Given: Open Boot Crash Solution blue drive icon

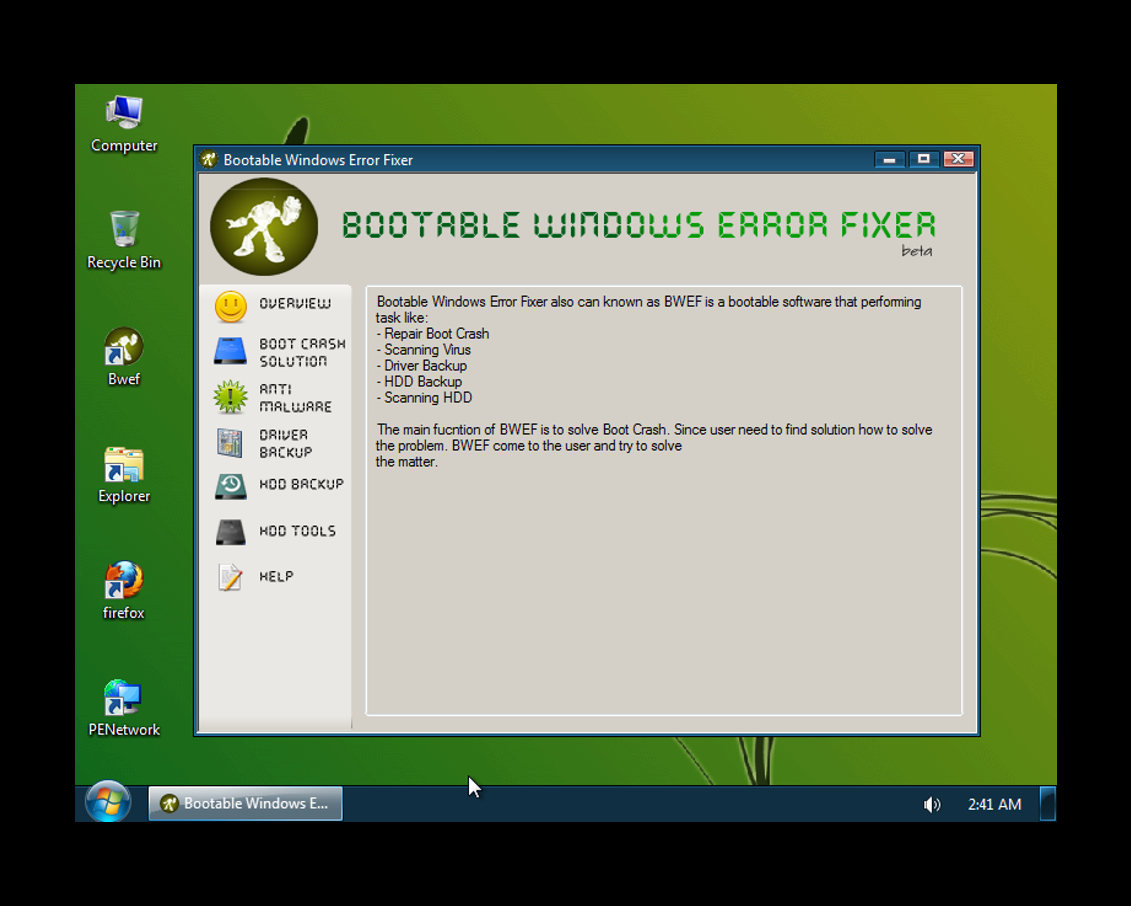Looking at the screenshot, I should 231,352.
